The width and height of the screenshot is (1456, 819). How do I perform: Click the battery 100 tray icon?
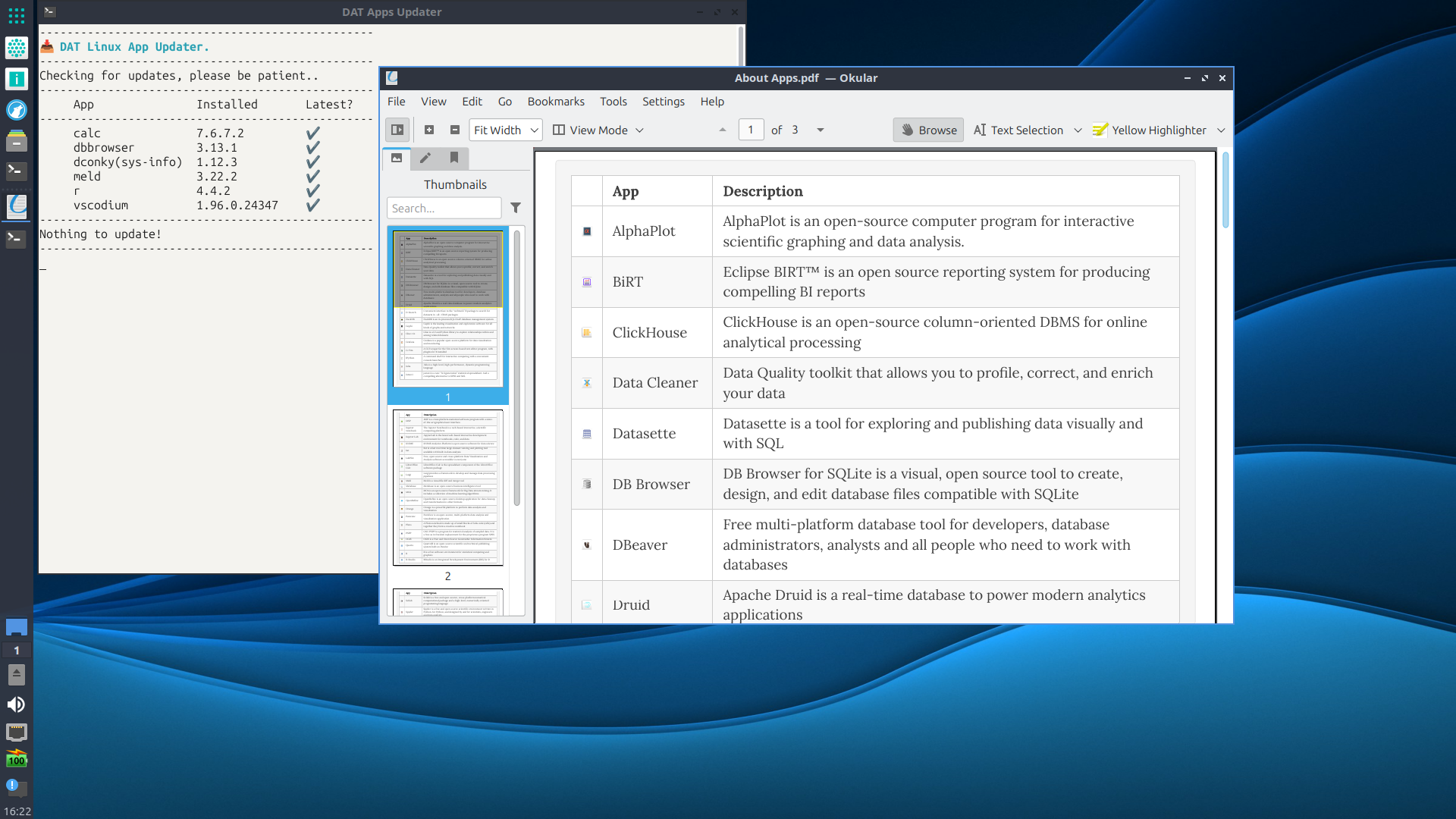(x=17, y=759)
